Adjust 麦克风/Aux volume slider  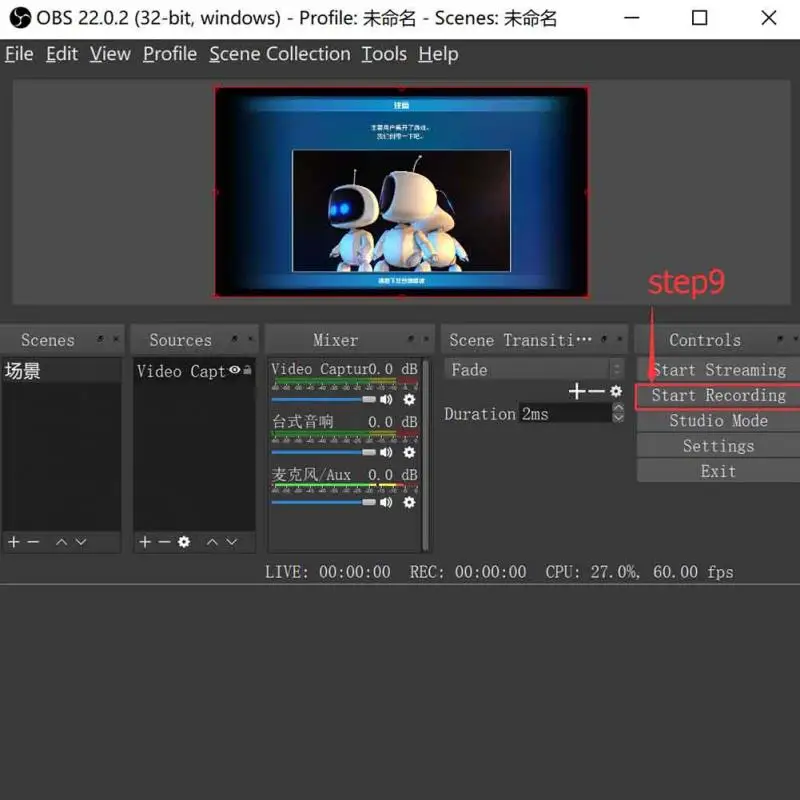[x=323, y=502]
